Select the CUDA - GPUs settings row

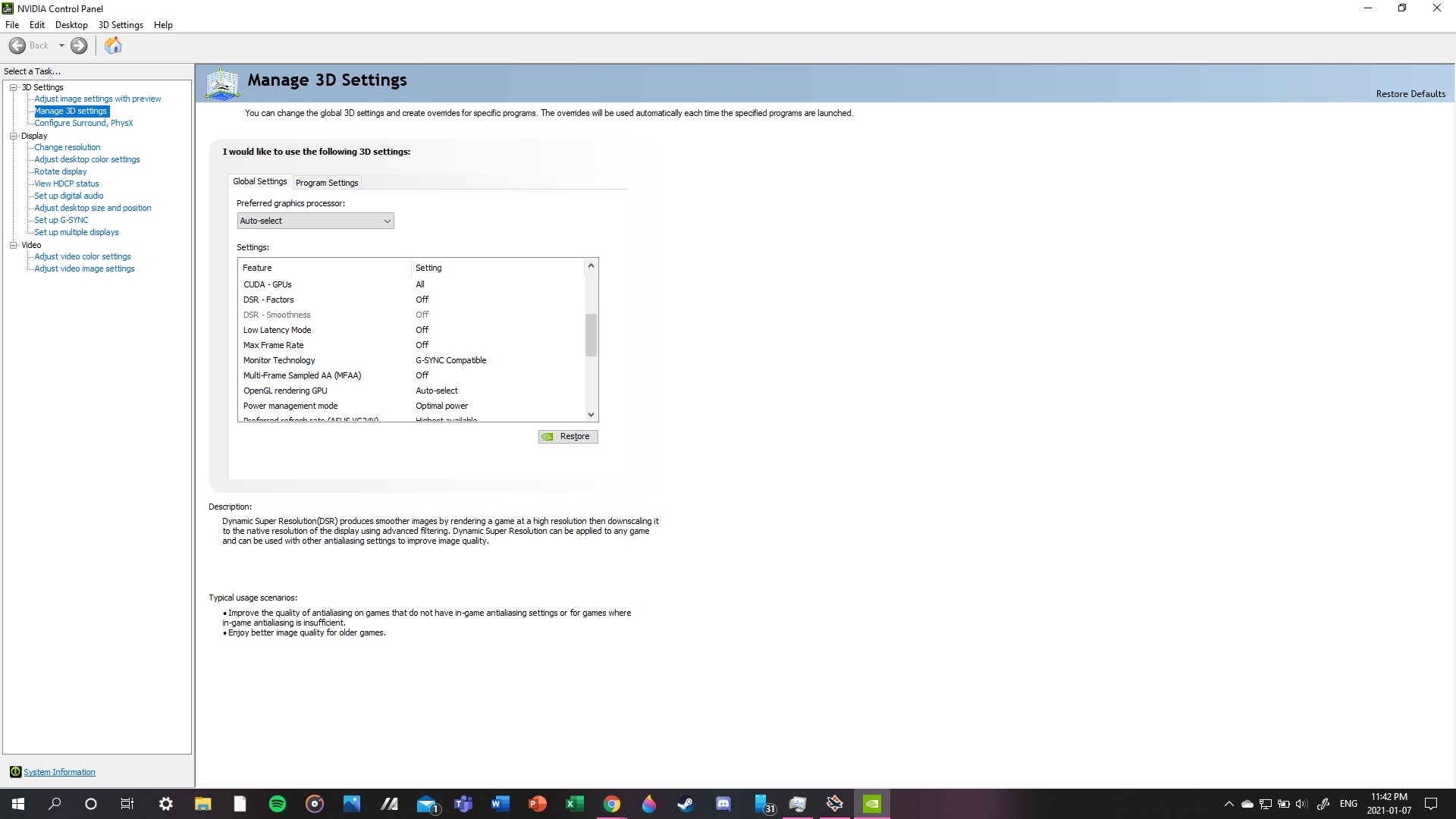tap(411, 284)
